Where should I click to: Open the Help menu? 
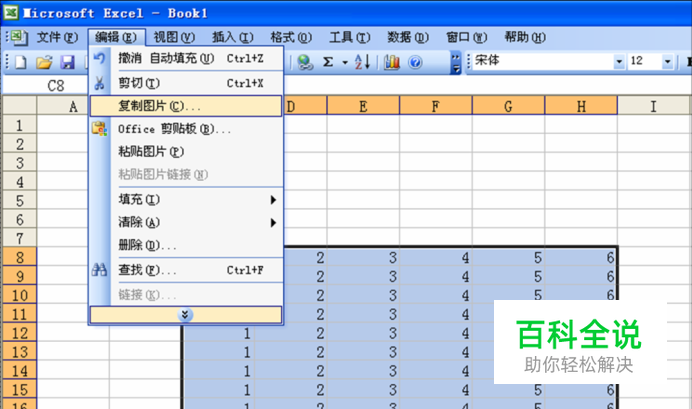point(525,38)
